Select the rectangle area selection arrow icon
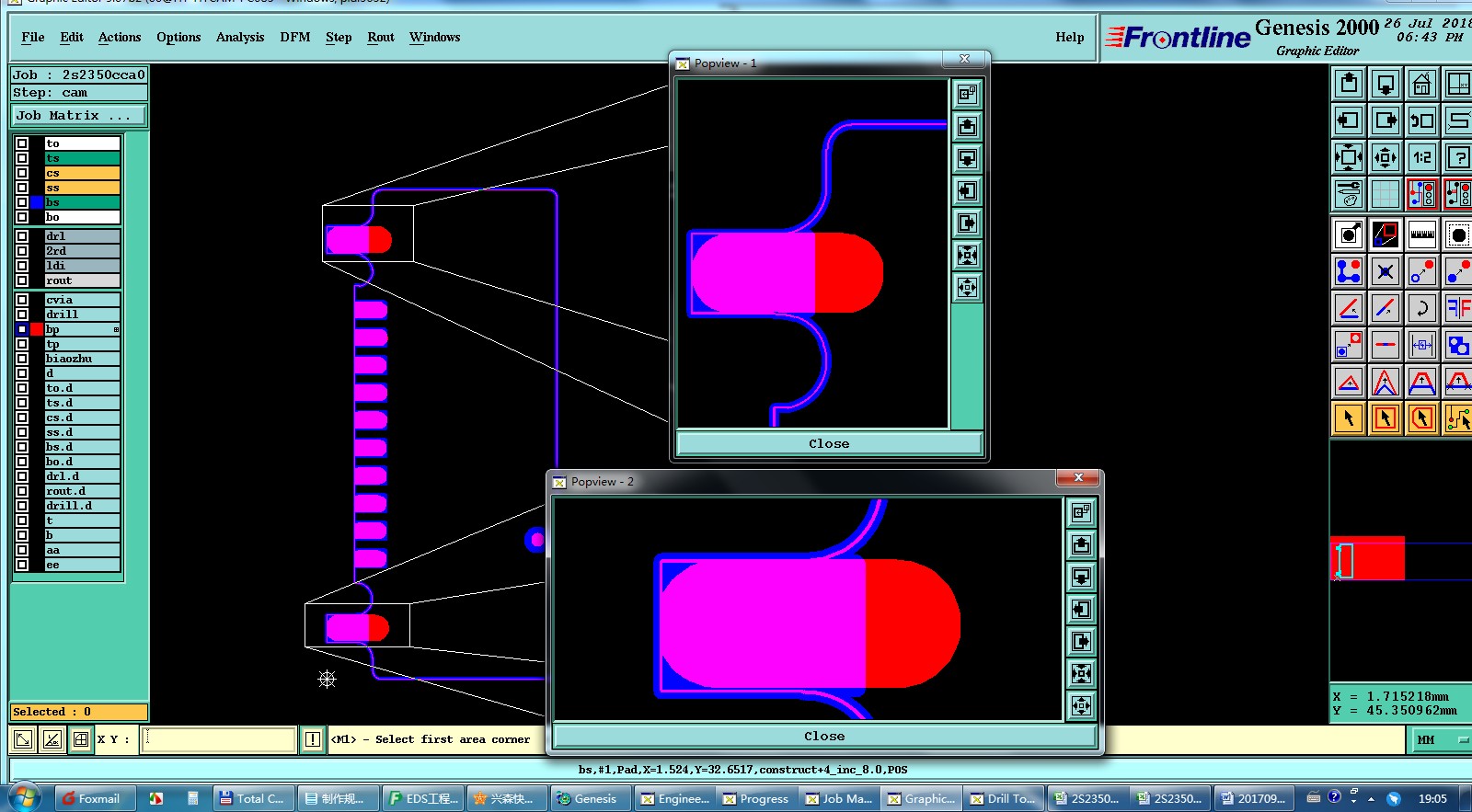 (1386, 418)
